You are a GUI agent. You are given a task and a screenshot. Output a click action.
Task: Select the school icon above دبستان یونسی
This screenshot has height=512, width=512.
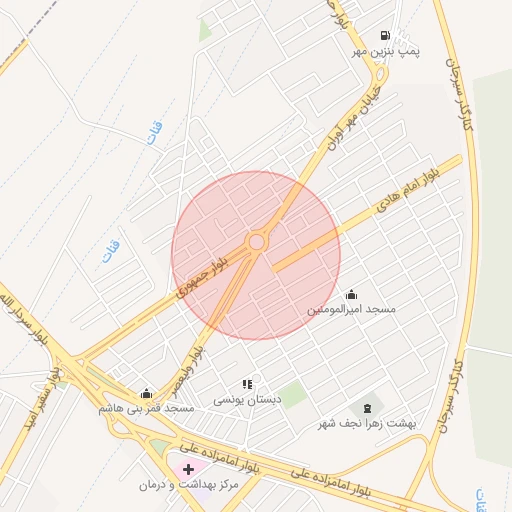(x=248, y=385)
